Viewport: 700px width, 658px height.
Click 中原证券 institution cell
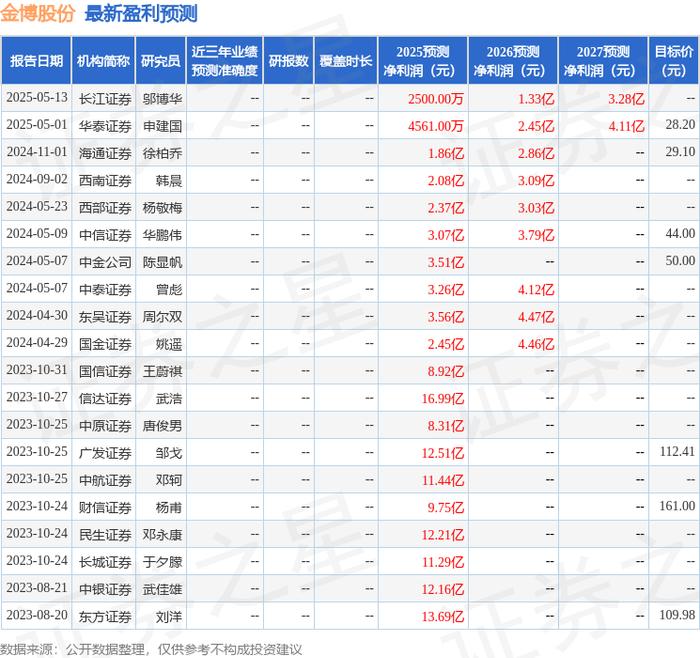tap(105, 425)
